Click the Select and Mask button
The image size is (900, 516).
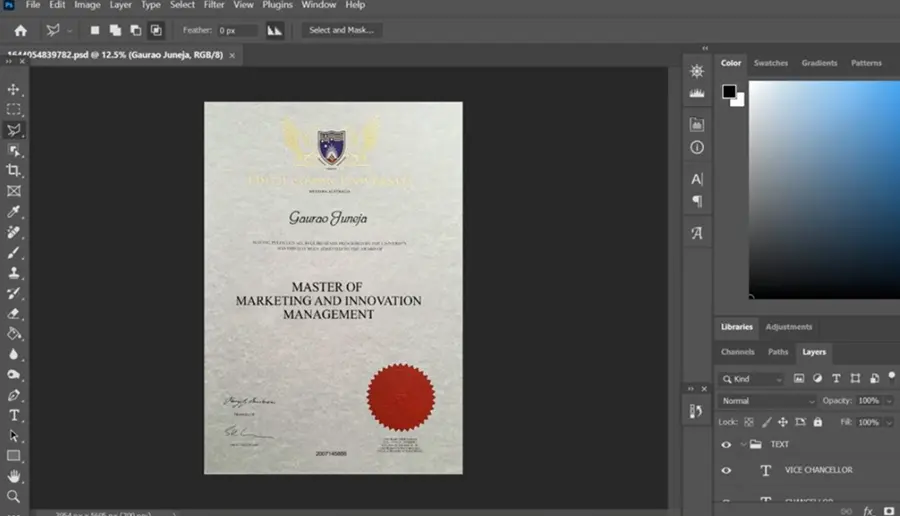[x=342, y=30]
